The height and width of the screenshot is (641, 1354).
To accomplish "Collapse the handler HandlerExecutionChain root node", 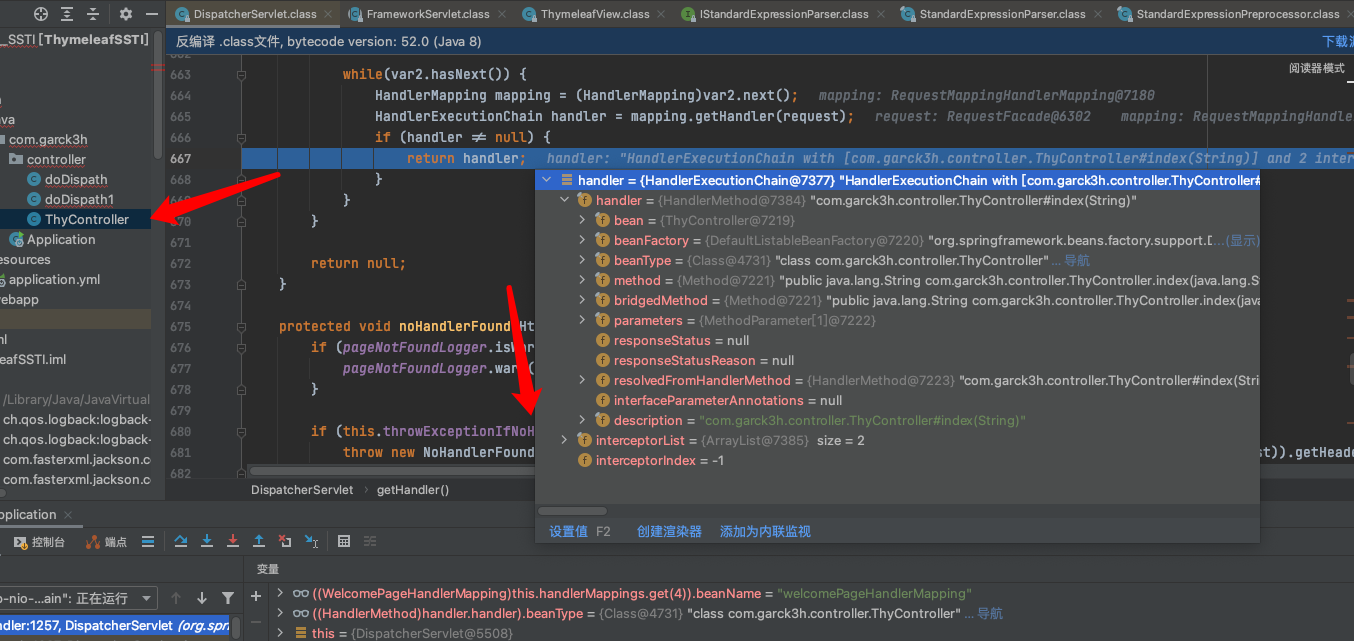I will click(546, 180).
